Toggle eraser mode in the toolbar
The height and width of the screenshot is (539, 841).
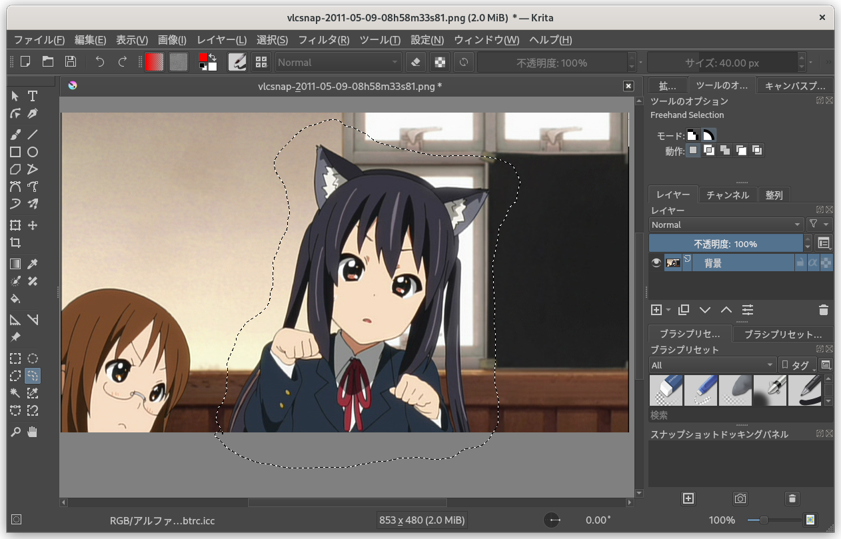point(416,62)
